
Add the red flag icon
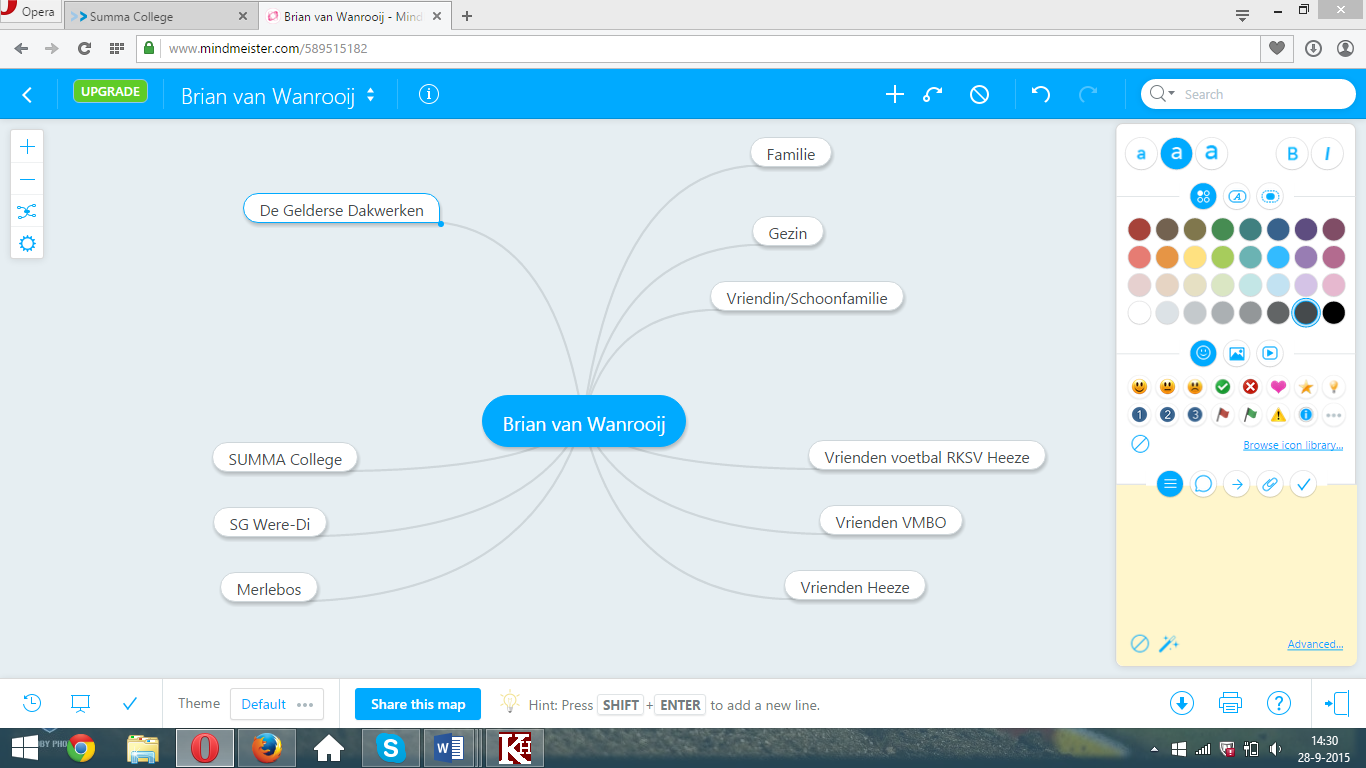[1222, 415]
